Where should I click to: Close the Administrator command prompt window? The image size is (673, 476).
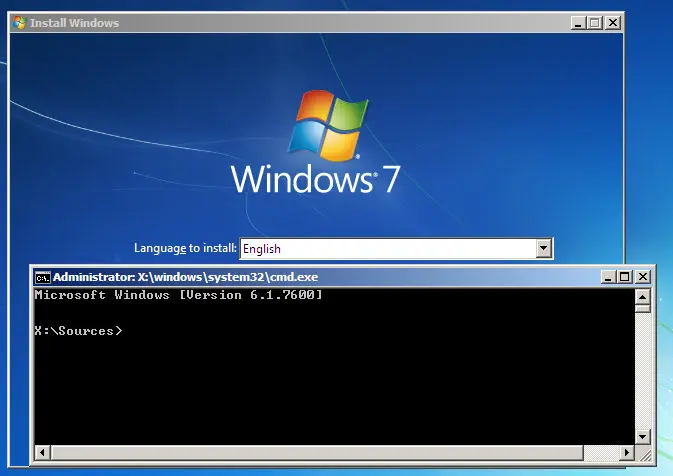point(641,276)
